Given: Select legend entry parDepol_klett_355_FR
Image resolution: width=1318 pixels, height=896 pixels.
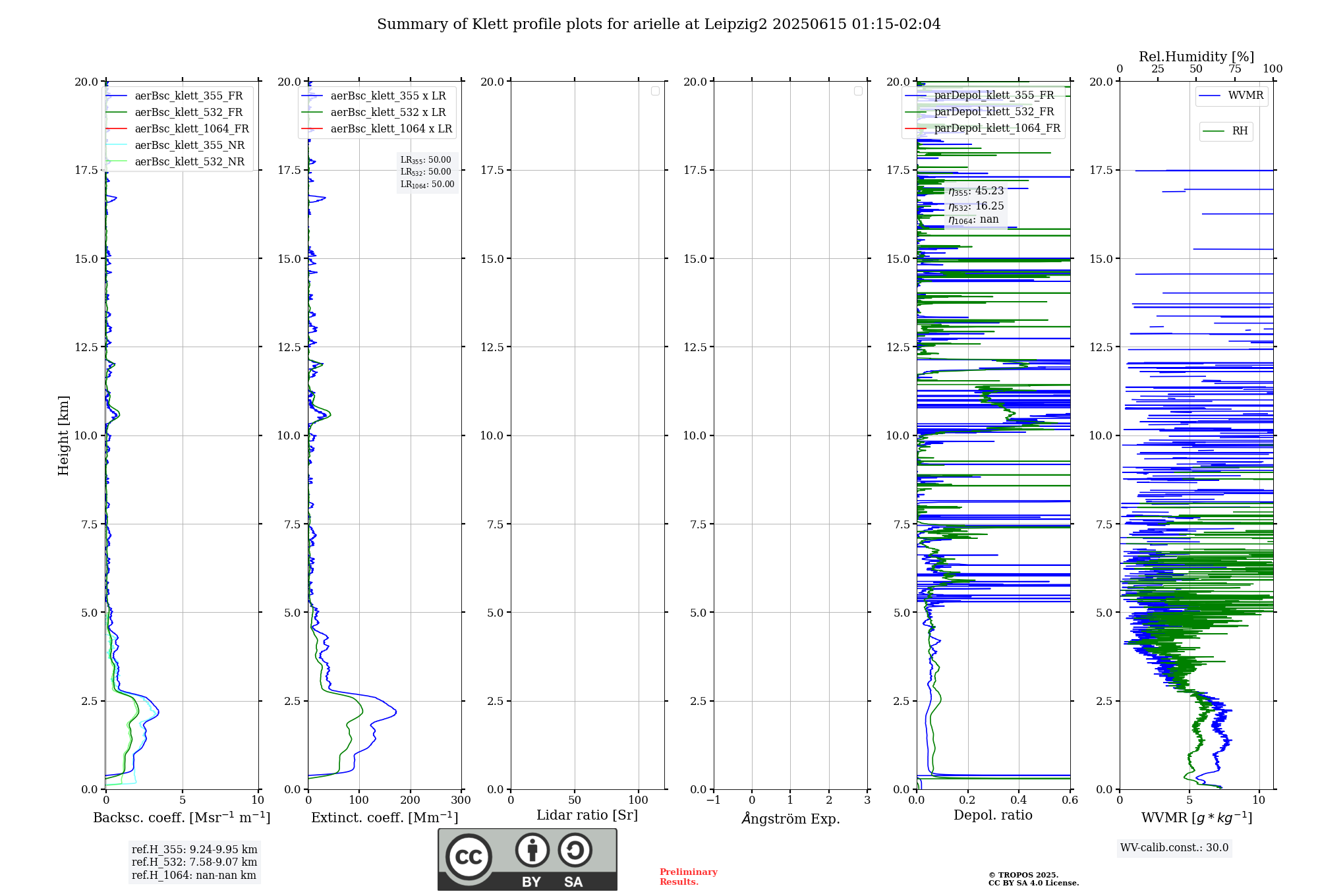Looking at the screenshot, I should (994, 96).
